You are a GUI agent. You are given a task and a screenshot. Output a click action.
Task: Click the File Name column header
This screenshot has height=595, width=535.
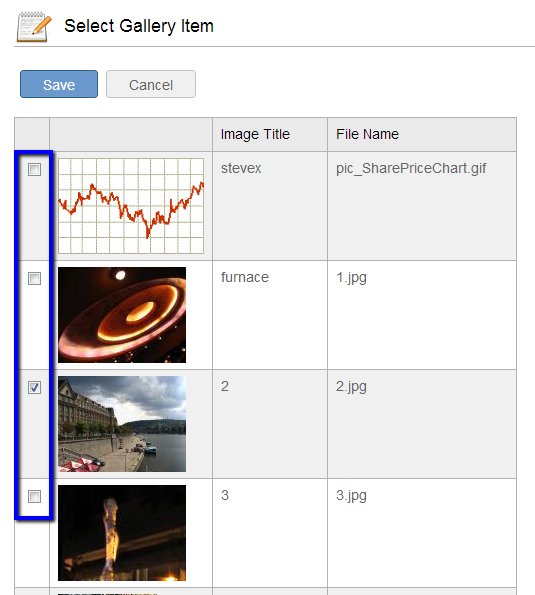[367, 134]
